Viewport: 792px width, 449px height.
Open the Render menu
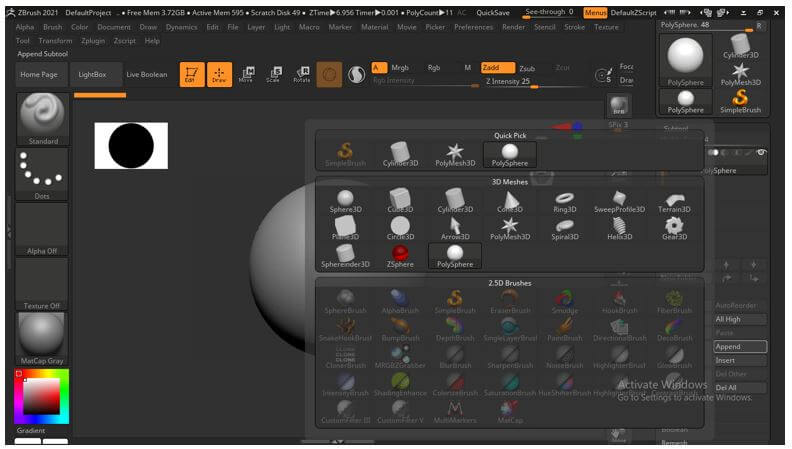click(x=513, y=27)
